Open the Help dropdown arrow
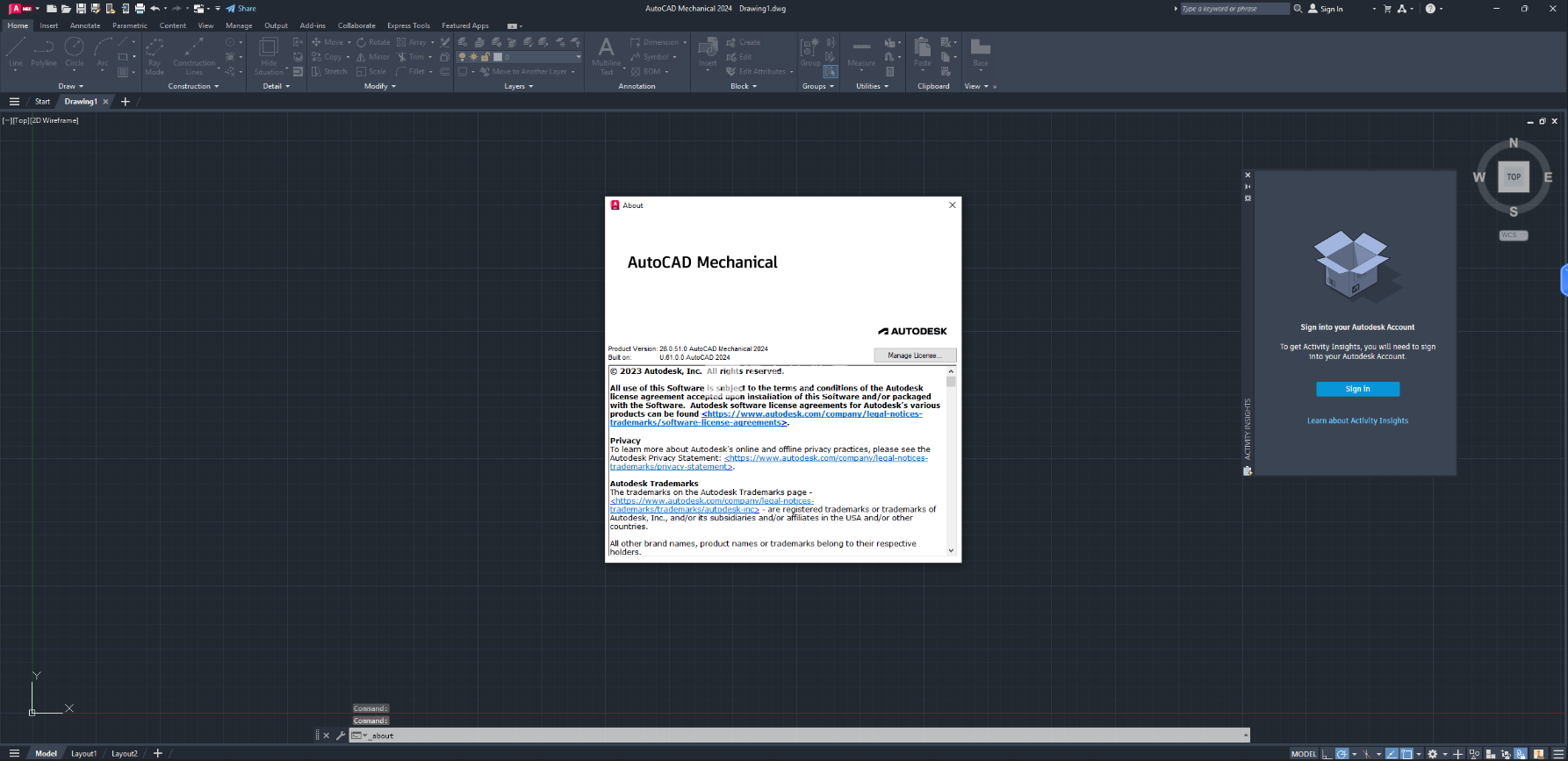The height and width of the screenshot is (761, 1568). 1441,9
